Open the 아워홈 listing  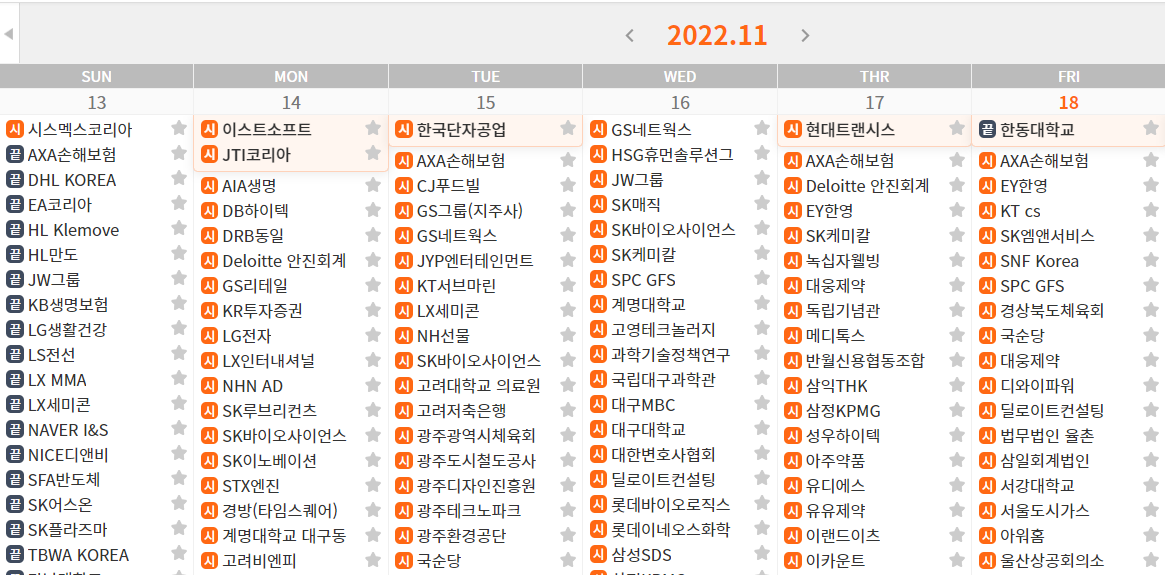tap(1021, 535)
